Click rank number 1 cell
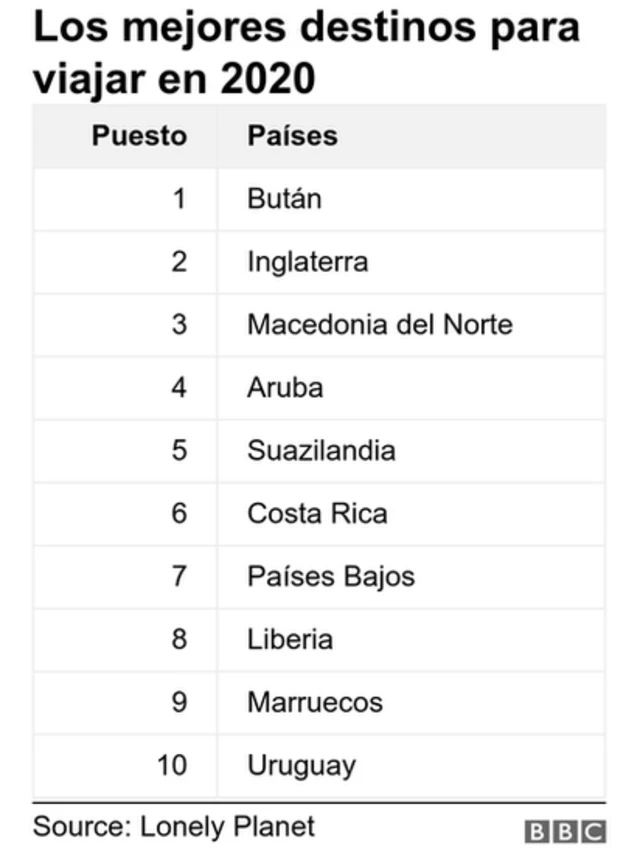 pos(179,198)
